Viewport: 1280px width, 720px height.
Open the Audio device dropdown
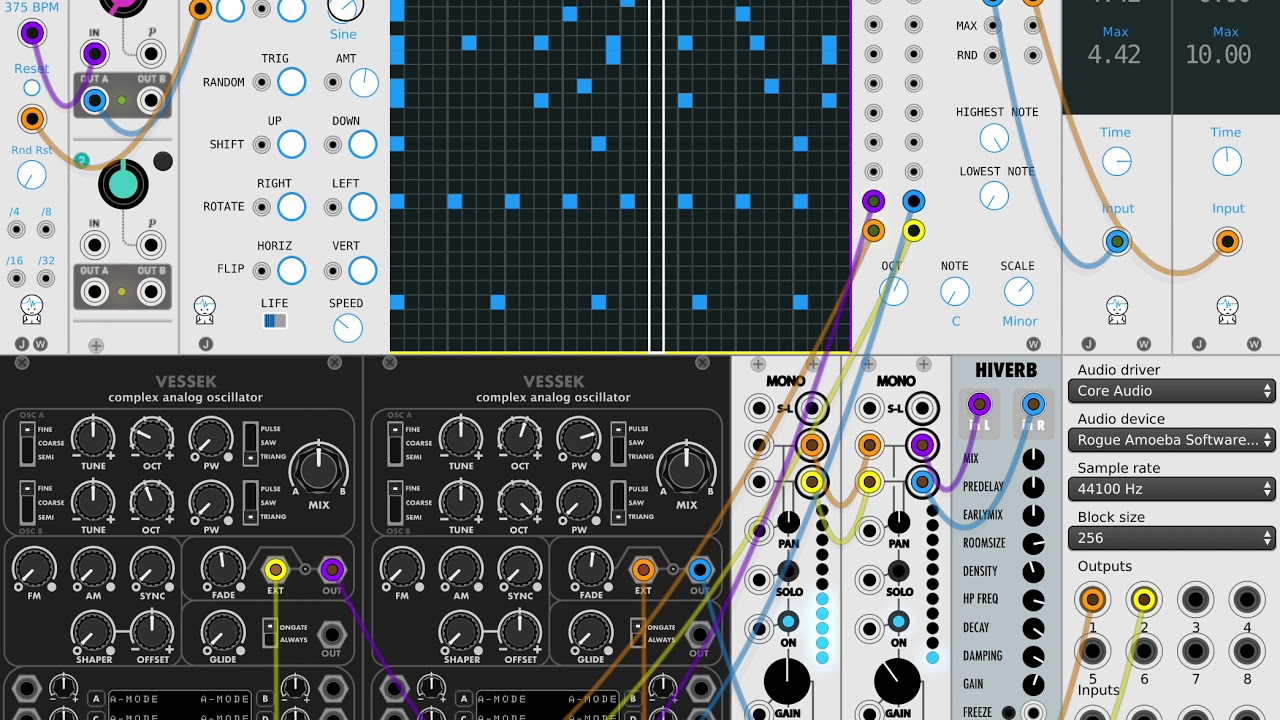(1174, 440)
